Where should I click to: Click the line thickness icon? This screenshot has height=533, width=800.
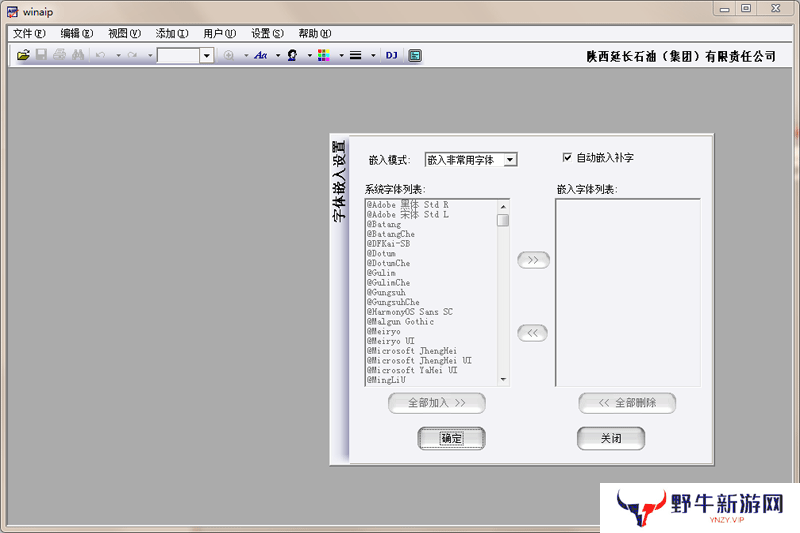(x=356, y=55)
